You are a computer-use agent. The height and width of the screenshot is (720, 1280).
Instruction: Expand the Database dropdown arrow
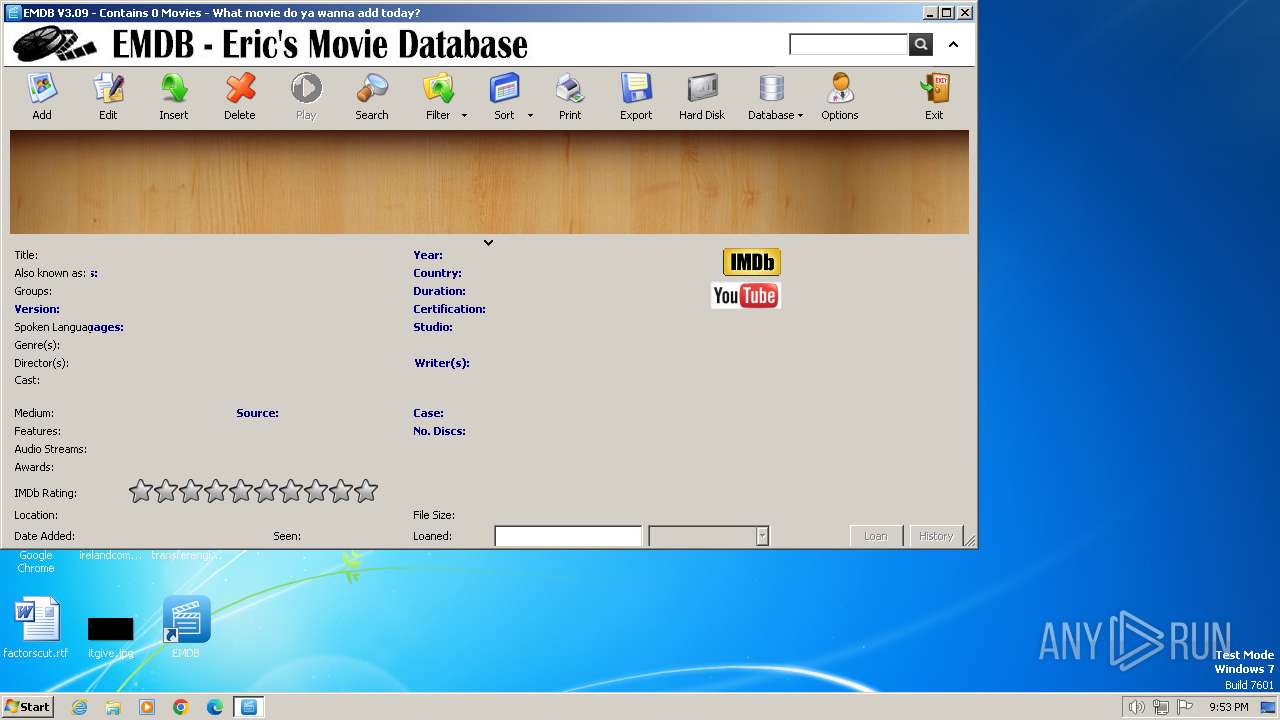click(x=800, y=116)
